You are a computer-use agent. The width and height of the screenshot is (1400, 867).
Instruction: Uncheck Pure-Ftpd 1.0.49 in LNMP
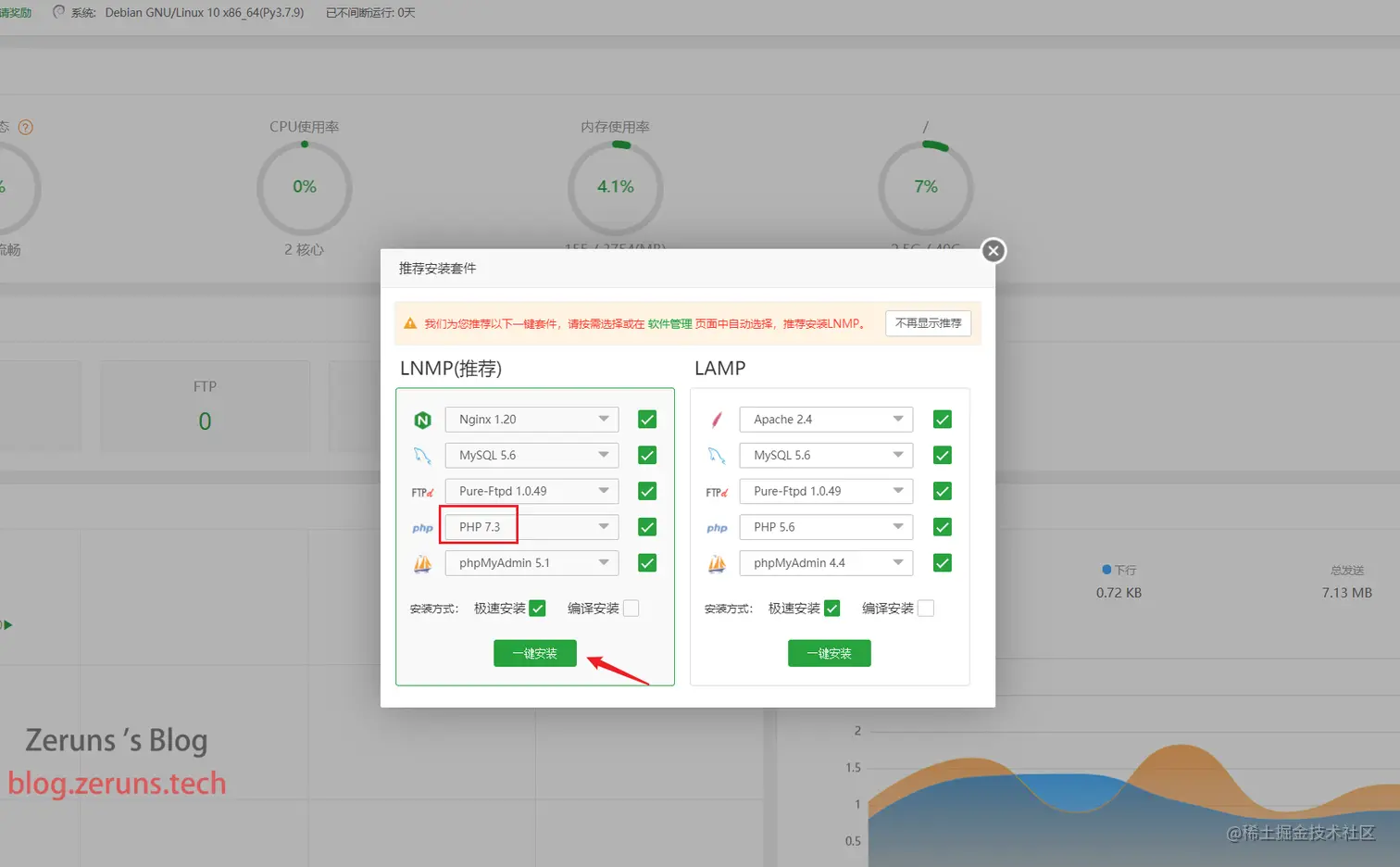pos(647,491)
